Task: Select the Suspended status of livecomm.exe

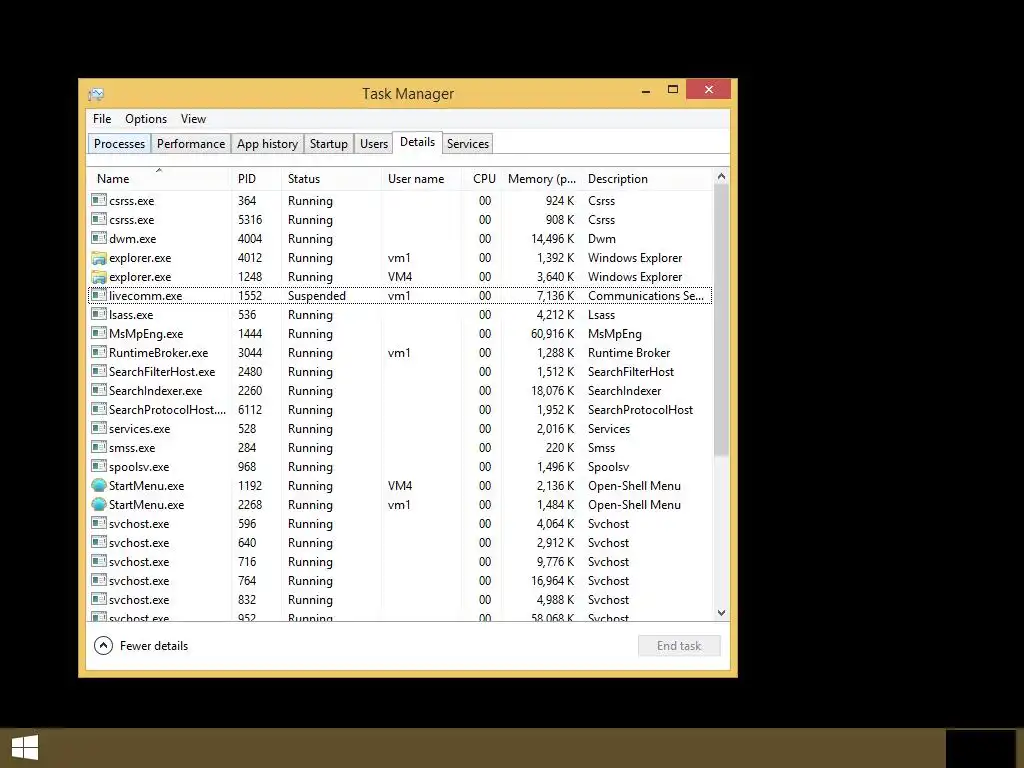Action: 317,296
